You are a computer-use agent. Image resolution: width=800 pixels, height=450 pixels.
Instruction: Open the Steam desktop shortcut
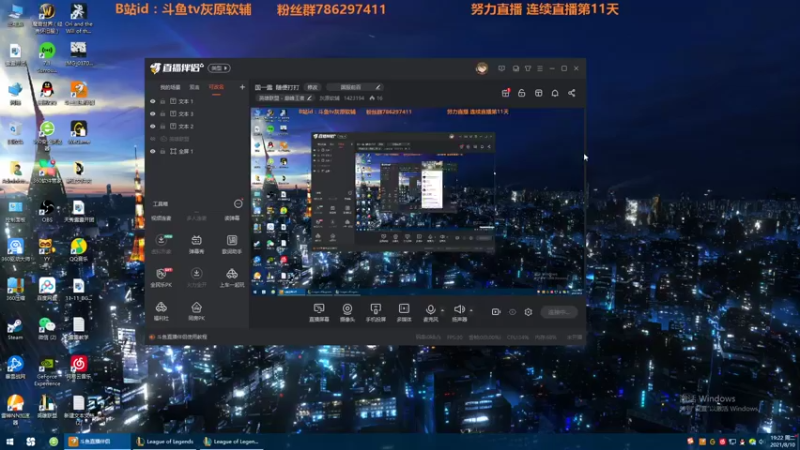pos(15,329)
